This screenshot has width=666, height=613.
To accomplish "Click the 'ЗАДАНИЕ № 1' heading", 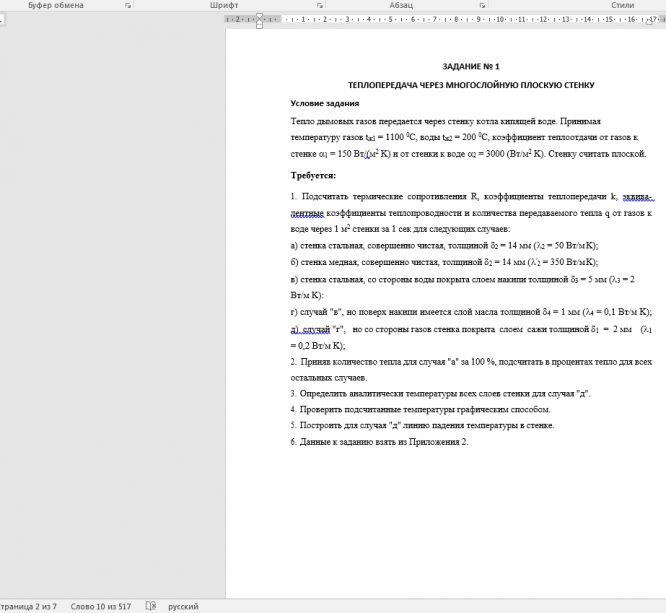I will click(471, 66).
